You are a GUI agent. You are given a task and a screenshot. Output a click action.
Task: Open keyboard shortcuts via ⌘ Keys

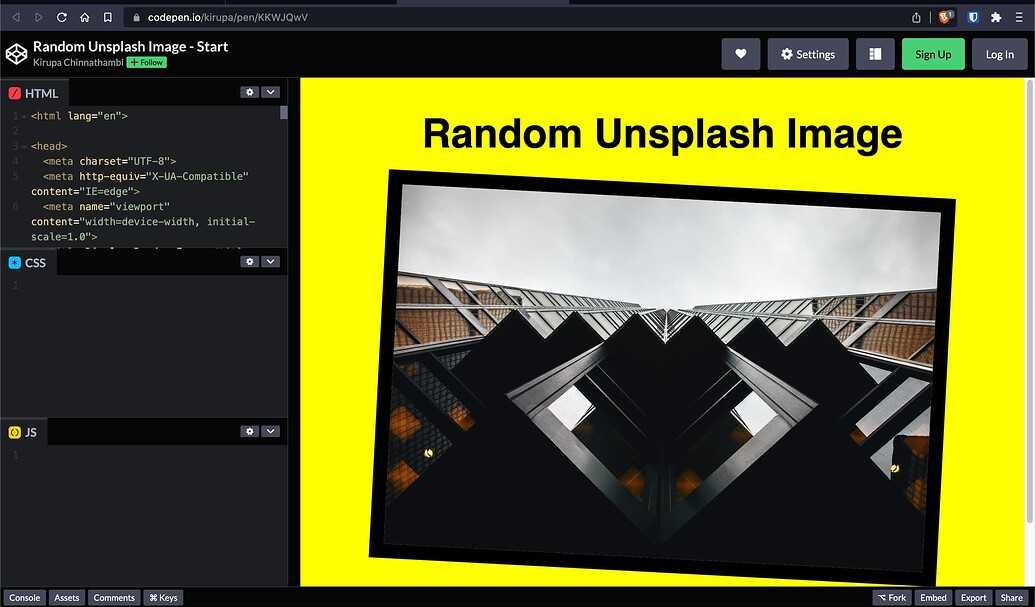[x=163, y=597]
